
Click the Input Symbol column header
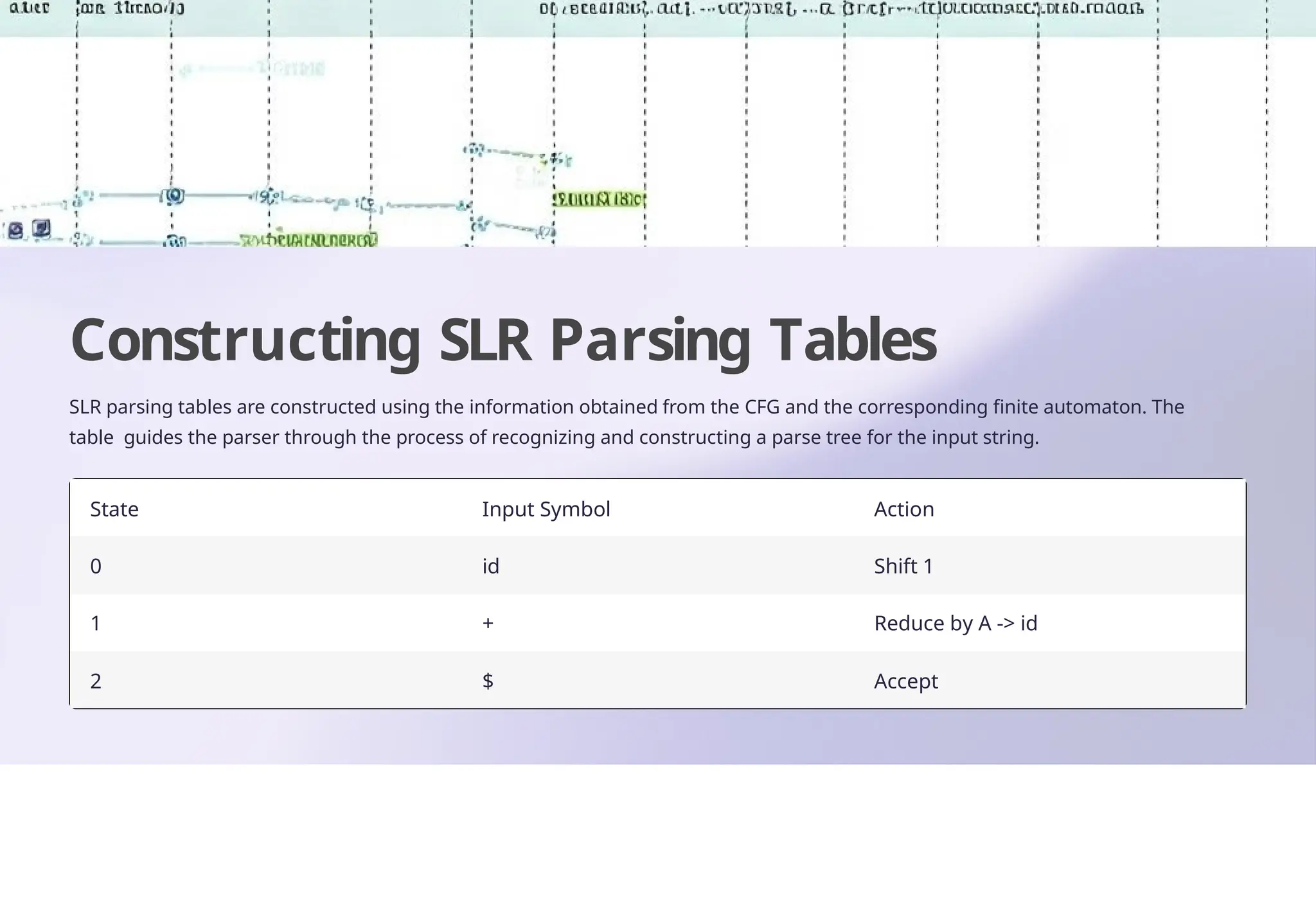546,509
